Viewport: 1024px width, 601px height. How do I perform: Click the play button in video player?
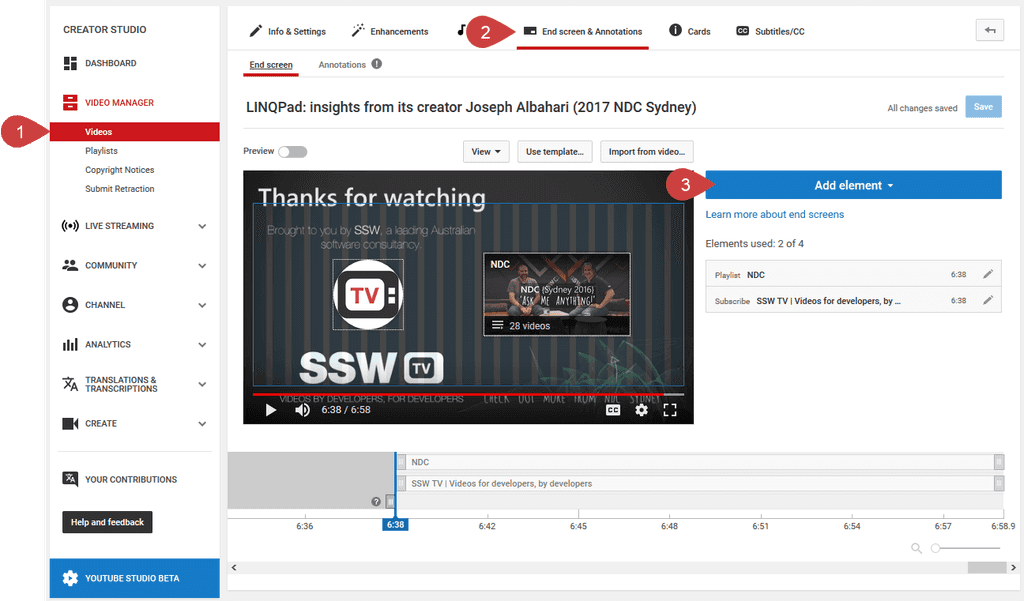pos(270,410)
